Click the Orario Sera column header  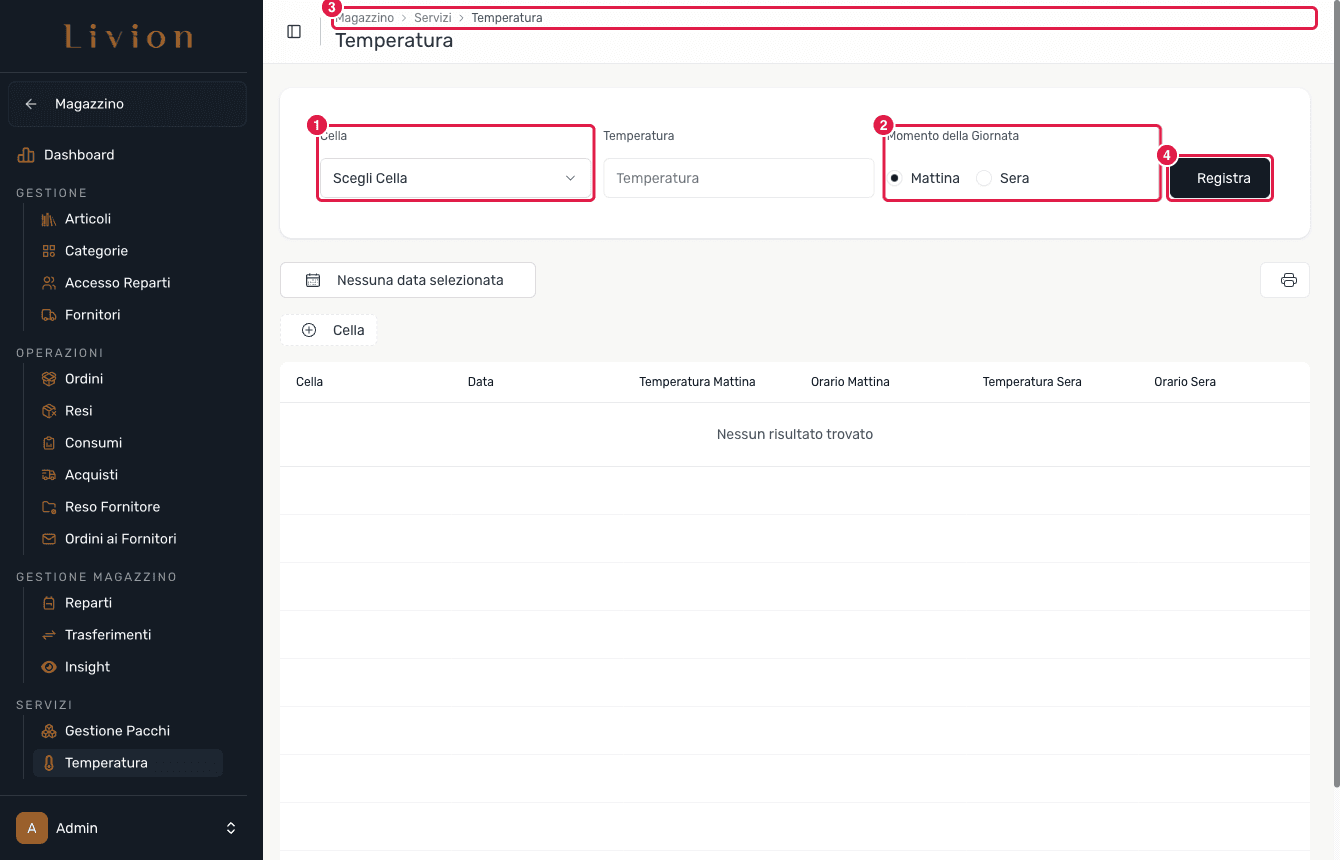pyautogui.click(x=1185, y=382)
